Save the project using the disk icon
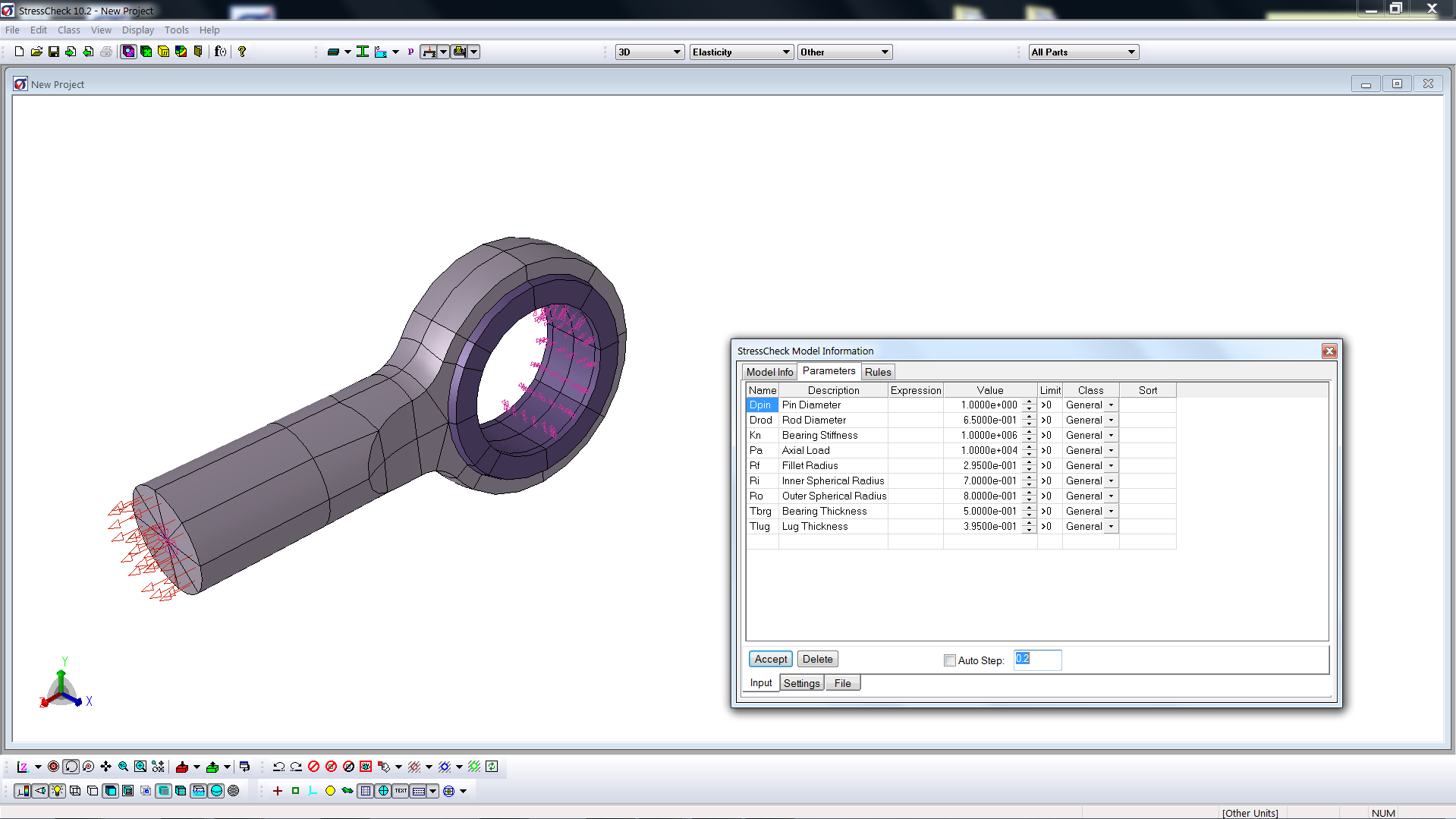 54,51
